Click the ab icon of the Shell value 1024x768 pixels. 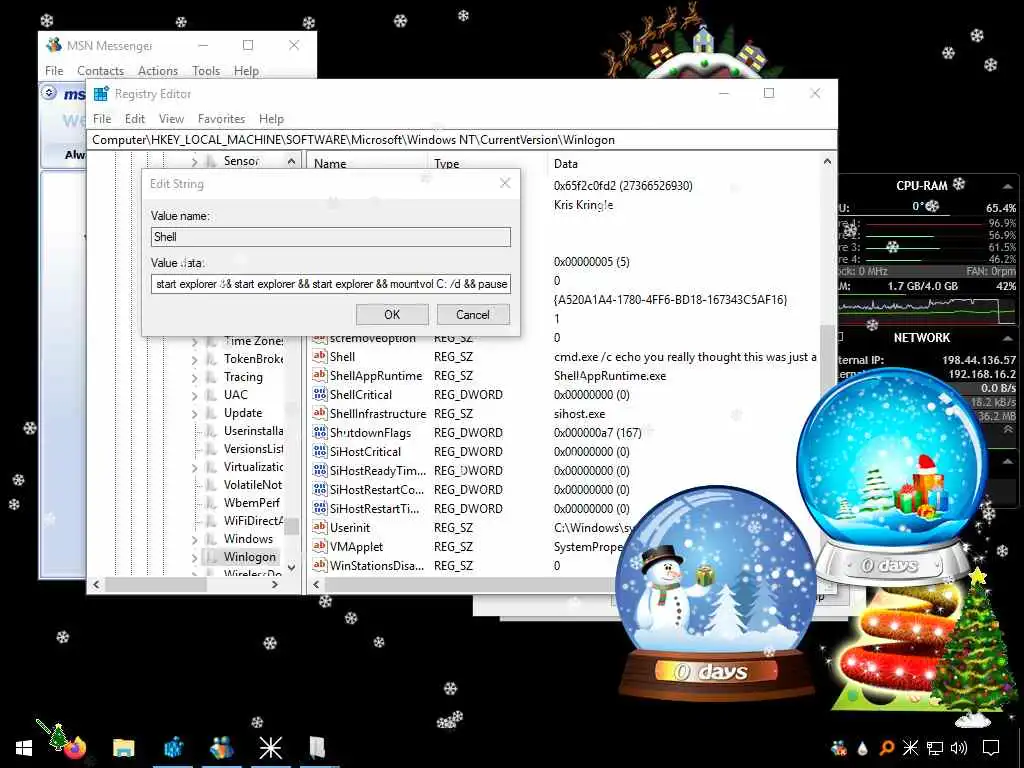pyautogui.click(x=319, y=357)
